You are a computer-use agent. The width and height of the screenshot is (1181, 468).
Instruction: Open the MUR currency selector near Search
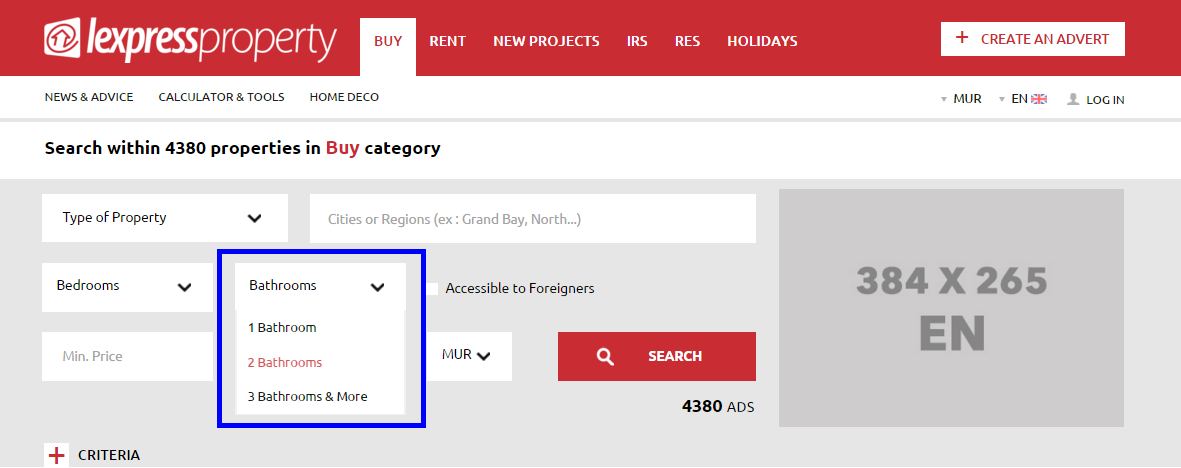click(x=467, y=356)
